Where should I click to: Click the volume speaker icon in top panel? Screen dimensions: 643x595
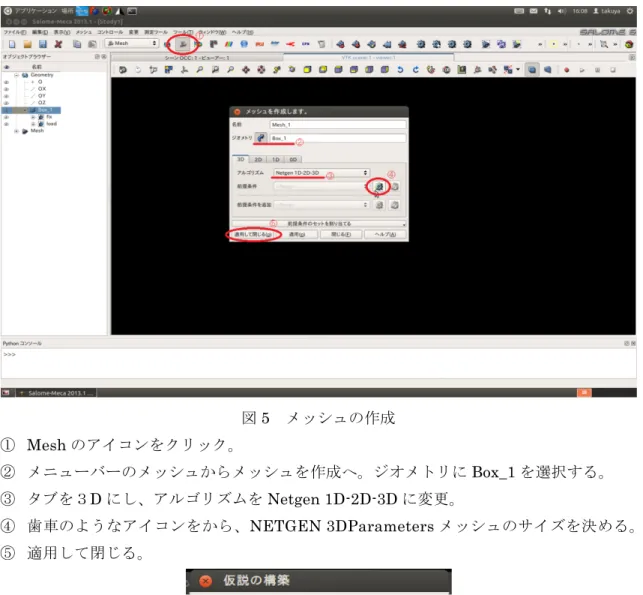pyautogui.click(x=561, y=11)
